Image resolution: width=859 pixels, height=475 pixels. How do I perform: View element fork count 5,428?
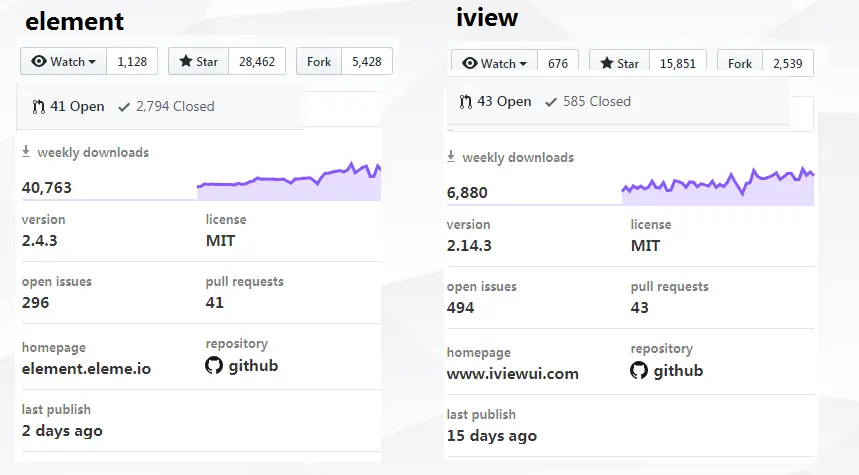click(366, 61)
